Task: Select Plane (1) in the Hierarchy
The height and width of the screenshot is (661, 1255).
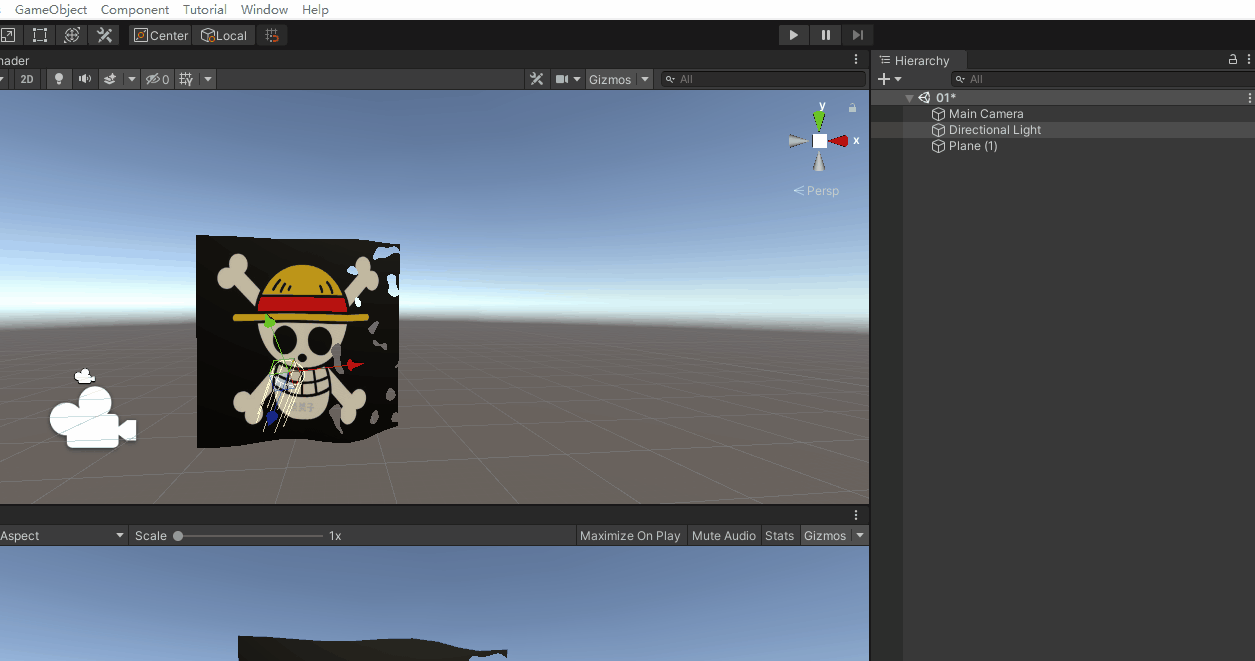Action: tap(973, 146)
